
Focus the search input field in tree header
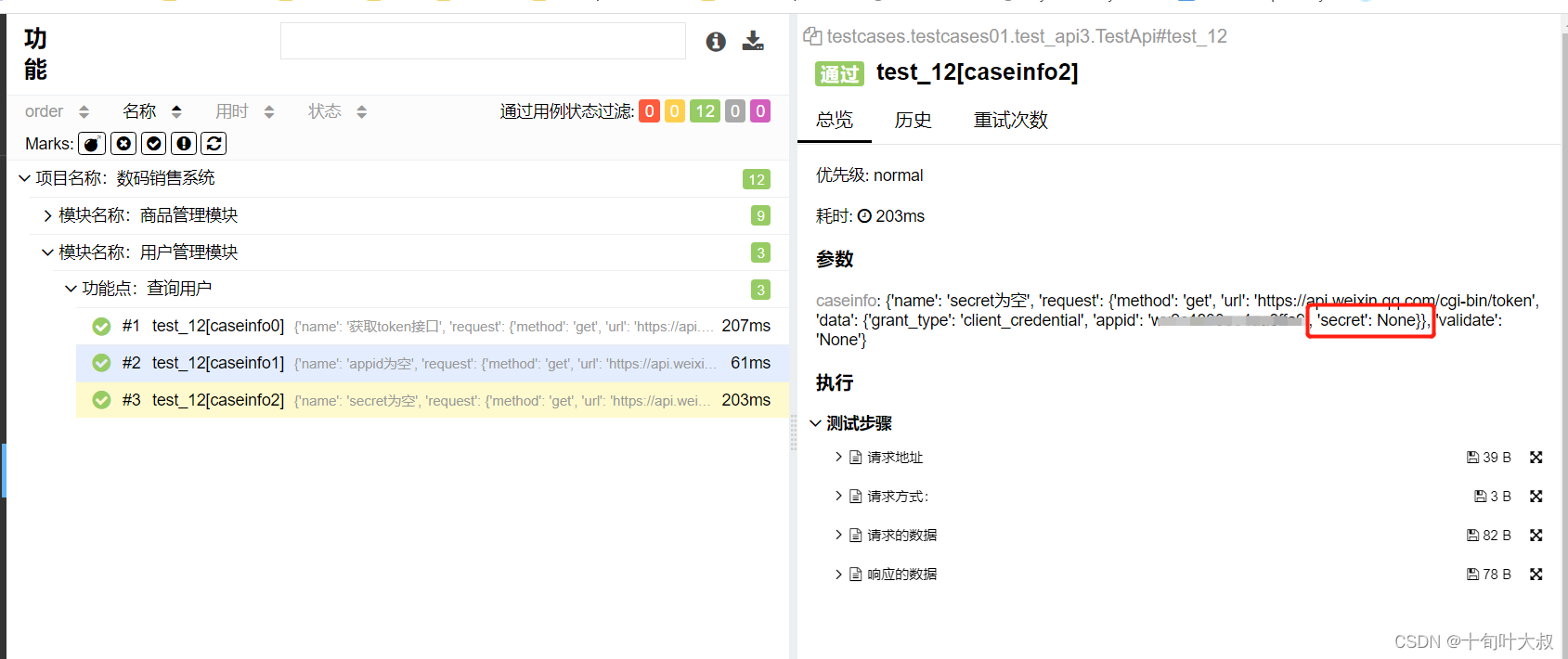point(483,41)
